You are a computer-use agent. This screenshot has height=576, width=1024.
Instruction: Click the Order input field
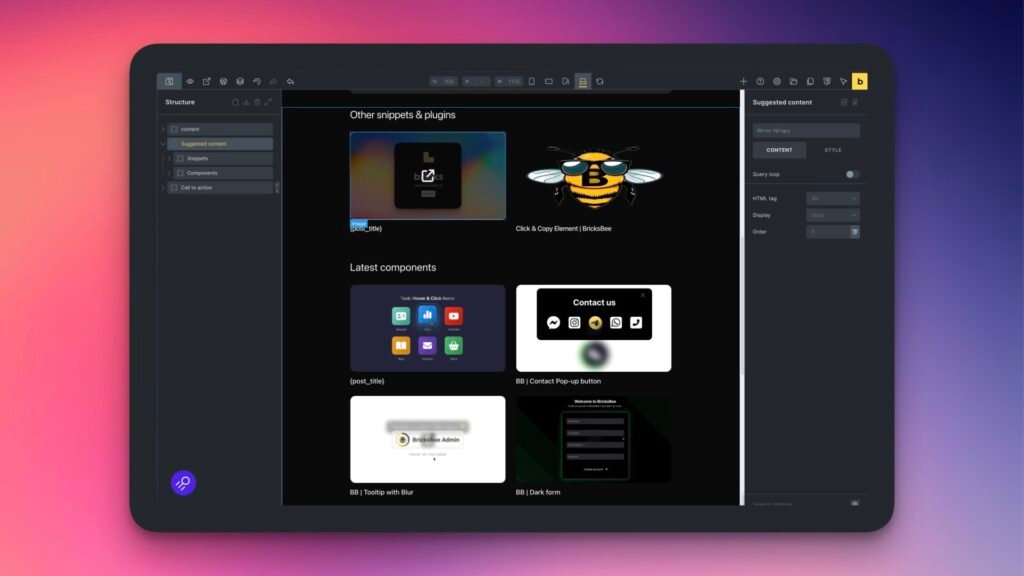pos(827,232)
